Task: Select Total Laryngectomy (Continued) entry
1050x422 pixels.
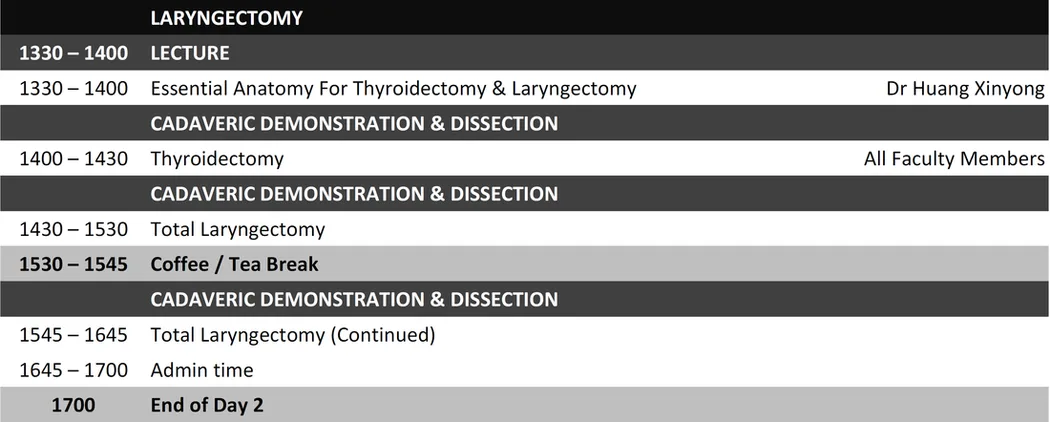Action: (x=293, y=334)
